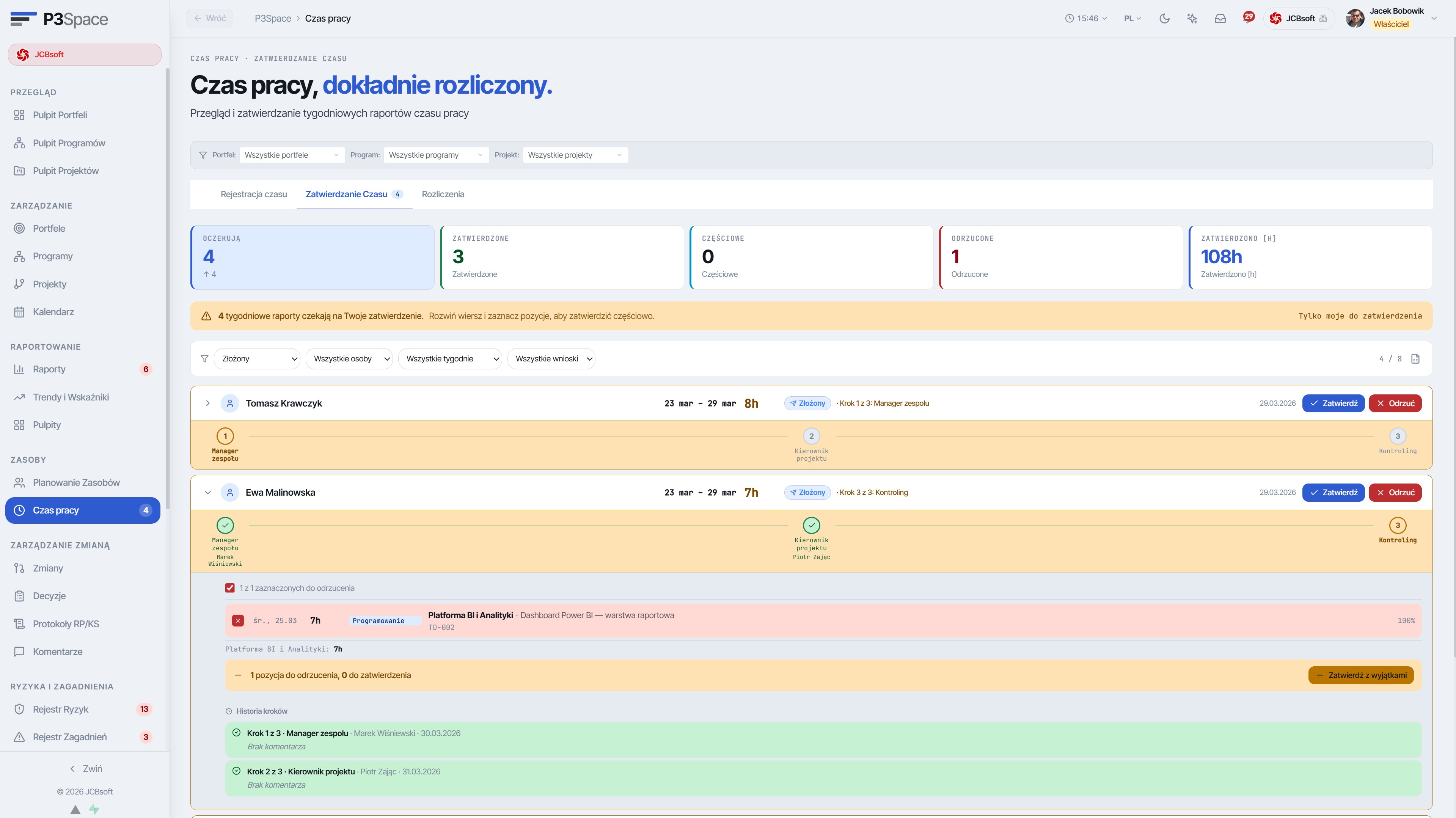Toggle red X mark on Wed 25.03 entry
Viewport: 1456px width, 818px height.
tap(238, 621)
